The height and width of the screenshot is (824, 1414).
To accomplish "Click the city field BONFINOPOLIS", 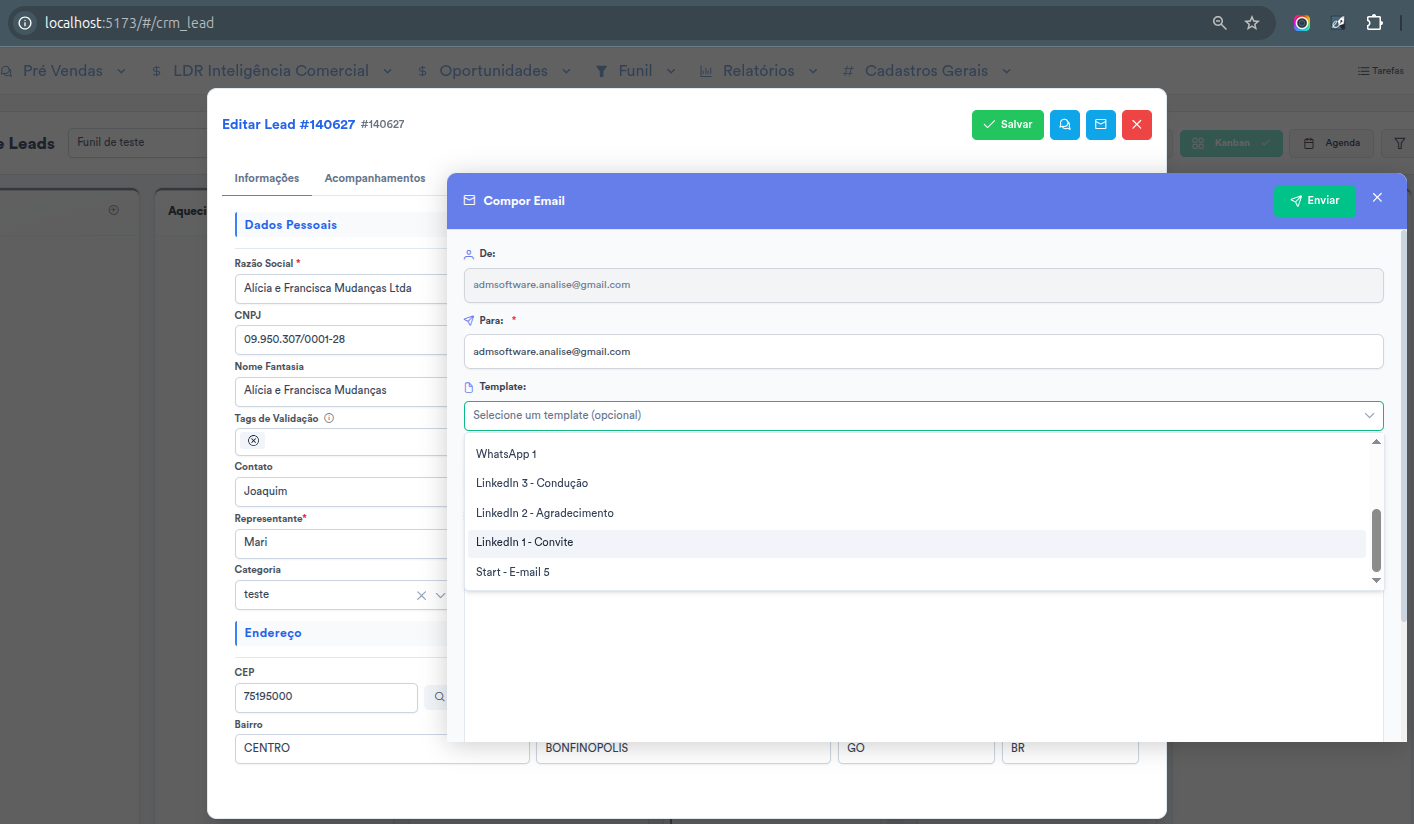I will click(683, 749).
